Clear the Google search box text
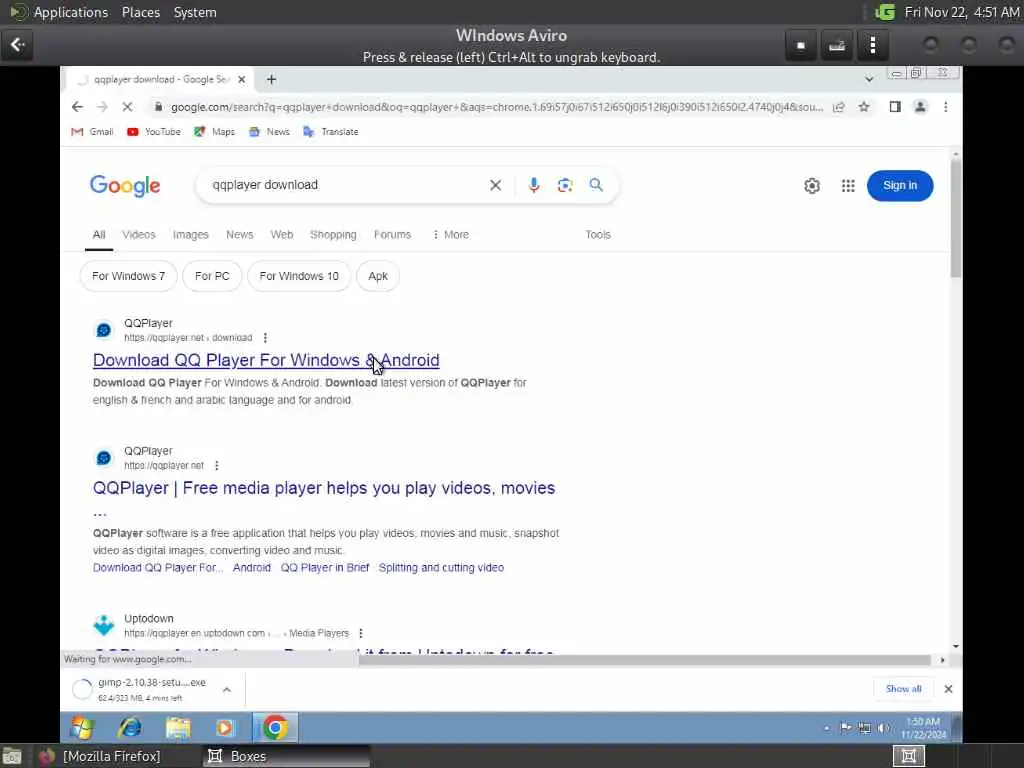Image resolution: width=1024 pixels, height=768 pixels. (496, 185)
